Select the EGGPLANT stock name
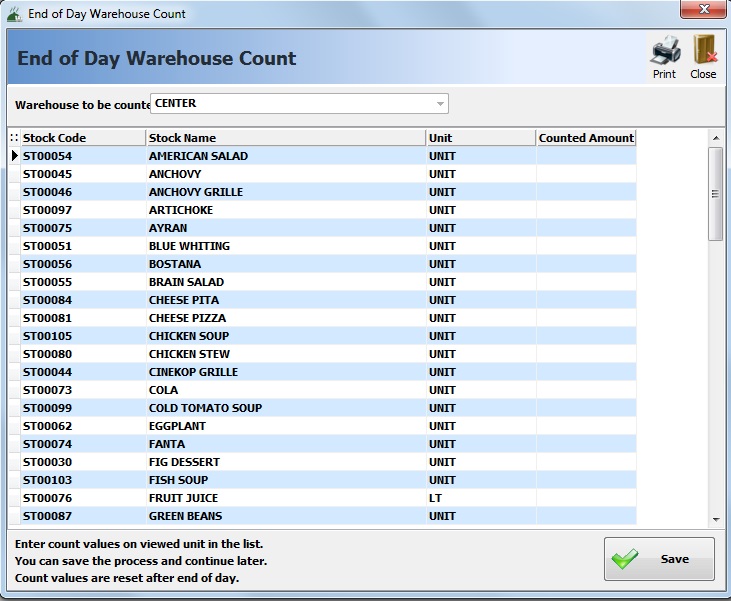This screenshot has width=731, height=601. 177,426
